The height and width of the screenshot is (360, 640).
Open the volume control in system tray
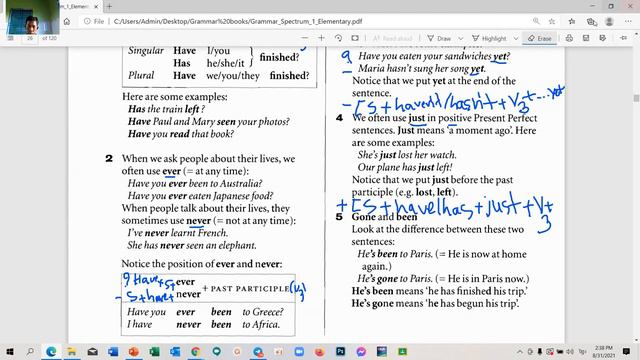click(570, 351)
